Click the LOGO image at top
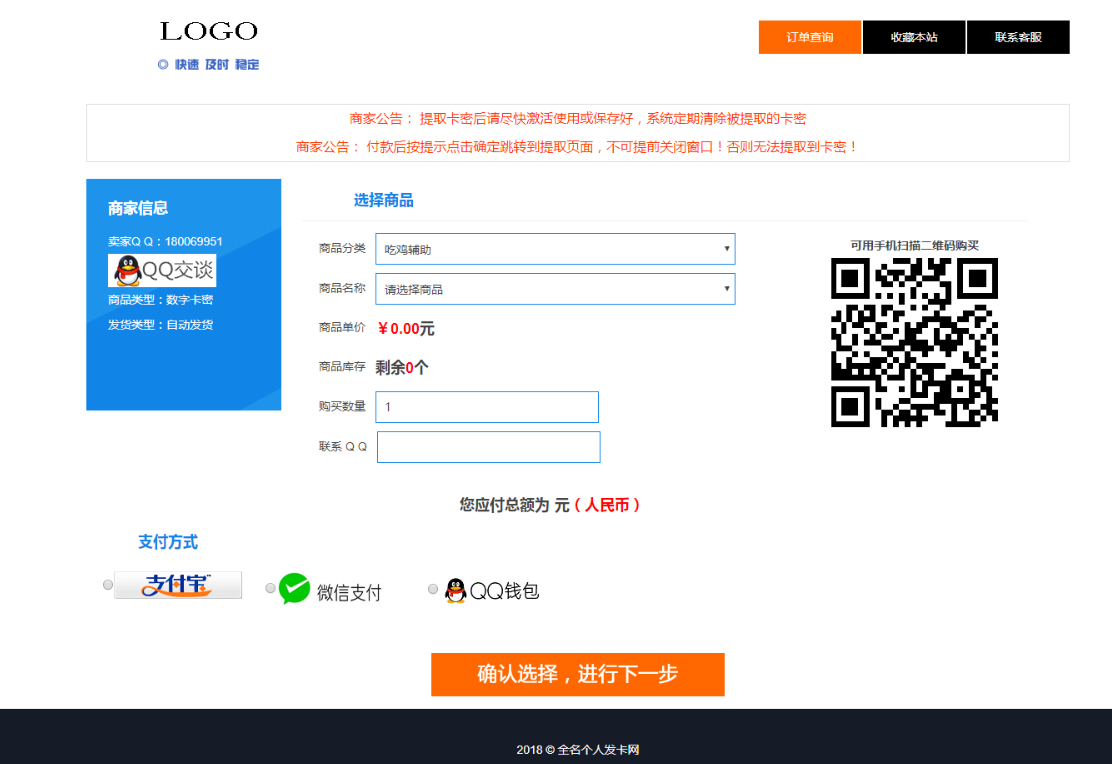Image resolution: width=1112 pixels, height=764 pixels. coord(208,31)
